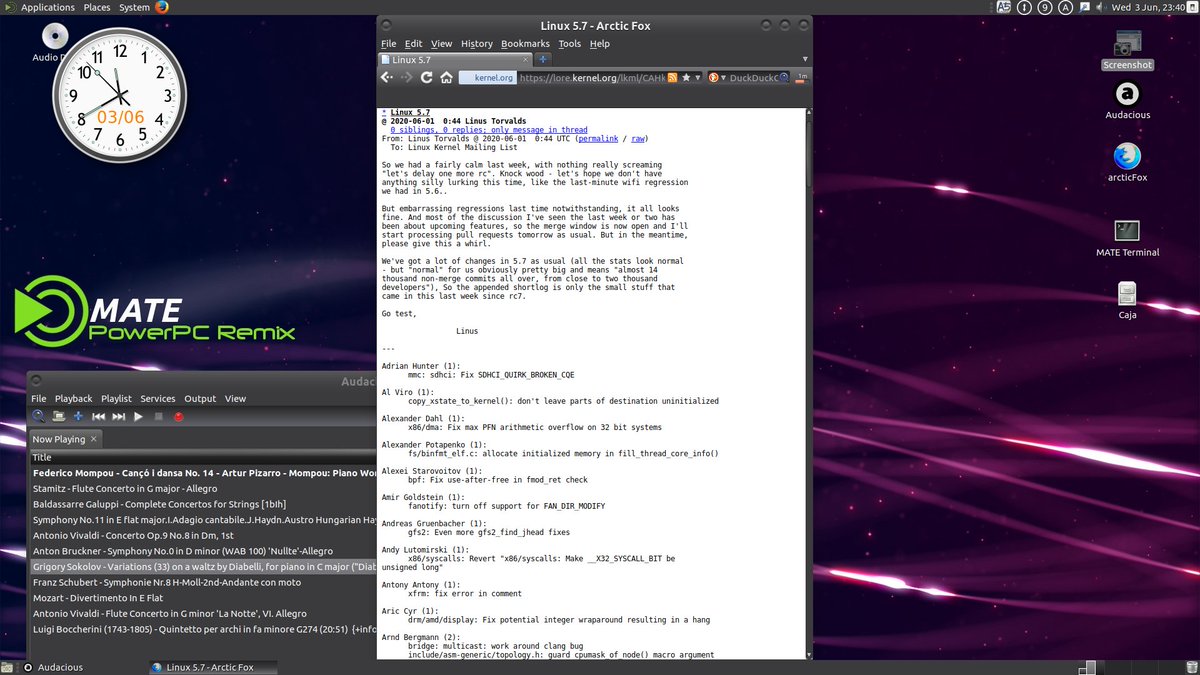This screenshot has width=1200, height=675.
Task: Click the lore.kernel.org URL address field
Action: point(590,77)
